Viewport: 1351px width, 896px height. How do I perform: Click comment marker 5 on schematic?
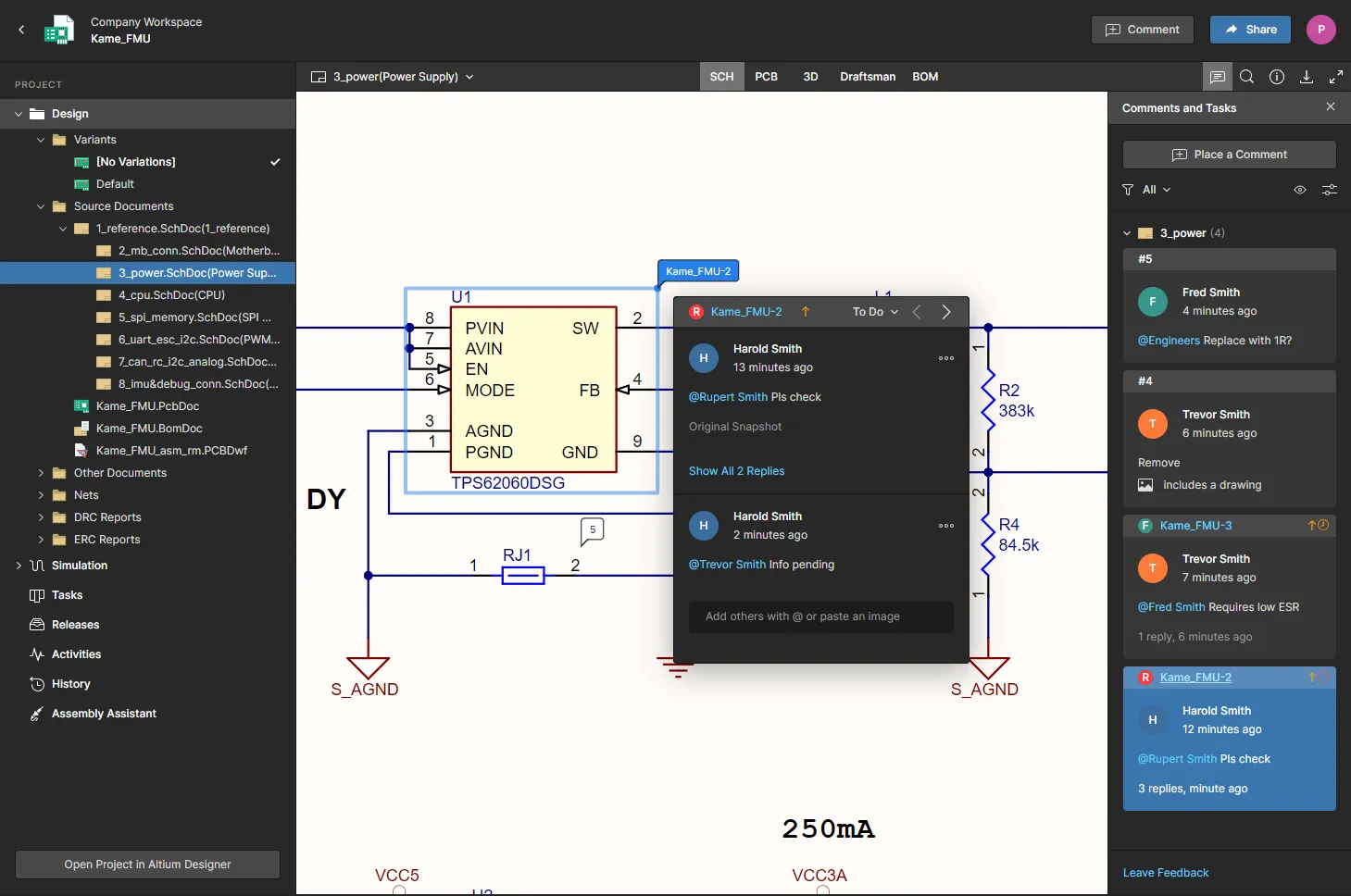(593, 530)
